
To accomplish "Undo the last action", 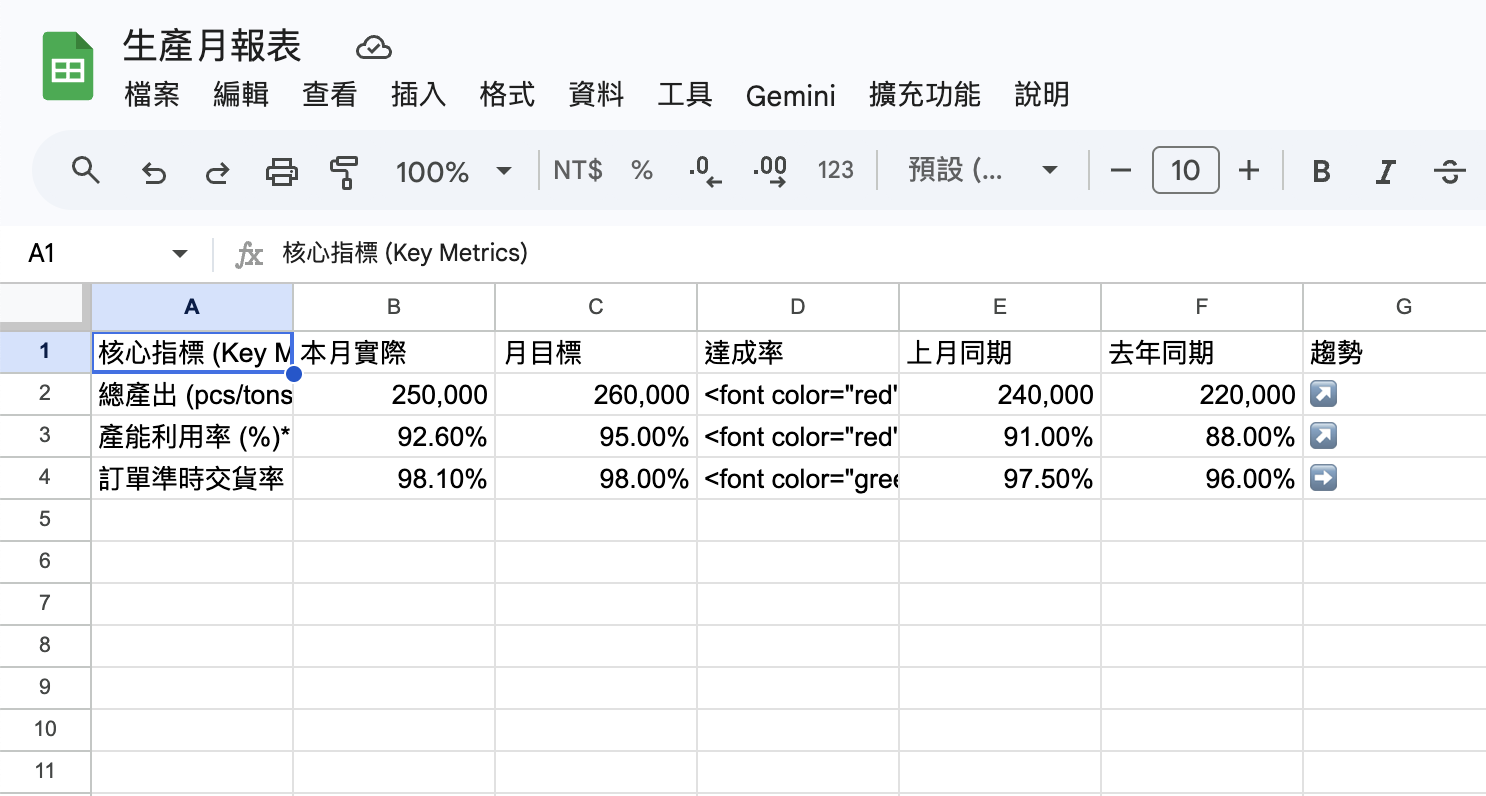I will point(153,170).
